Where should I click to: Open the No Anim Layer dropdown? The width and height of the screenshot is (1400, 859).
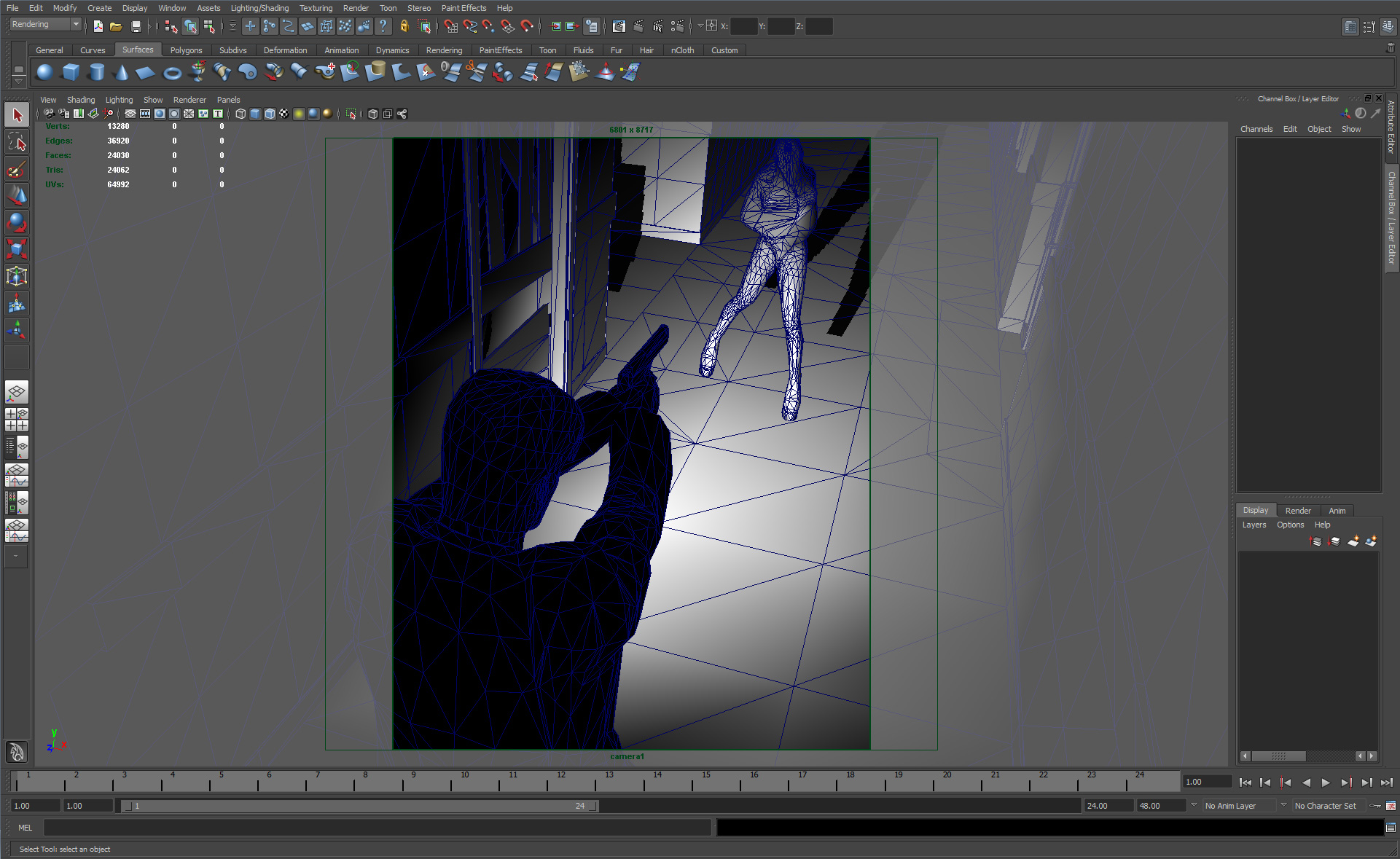coord(1239,806)
